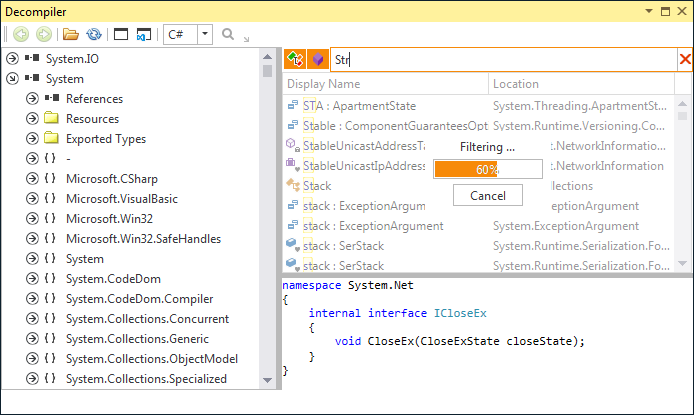This screenshot has height=415, width=694.
Task: Open the C# language dropdown arrow
Action: click(x=205, y=34)
